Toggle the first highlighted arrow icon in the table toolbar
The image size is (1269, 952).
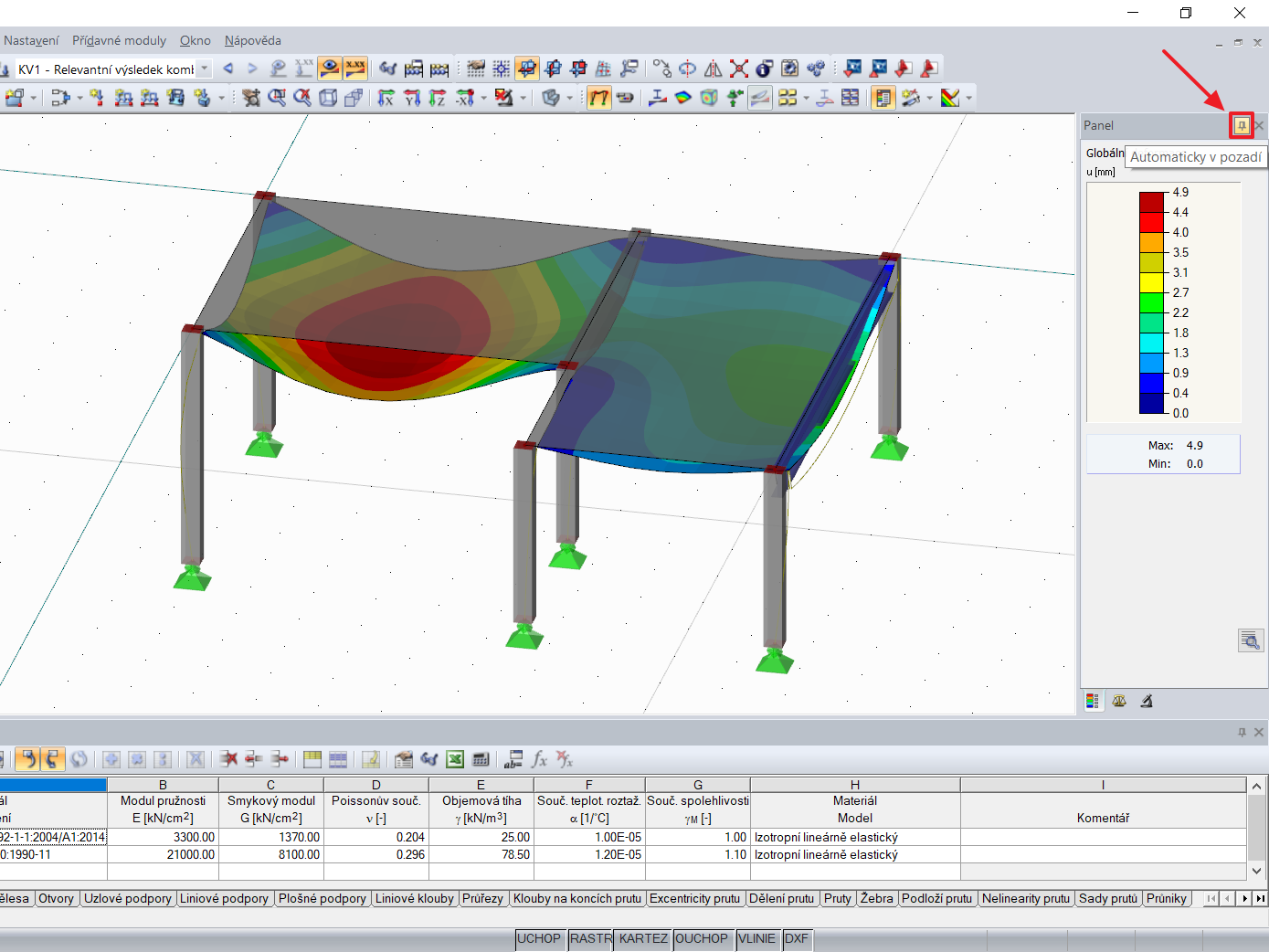tap(27, 759)
